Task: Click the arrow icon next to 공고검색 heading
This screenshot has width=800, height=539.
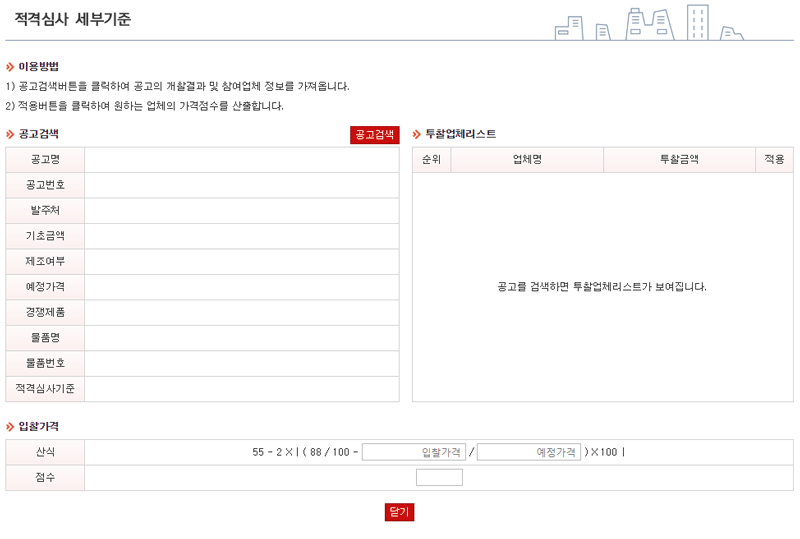Action: [x=10, y=134]
